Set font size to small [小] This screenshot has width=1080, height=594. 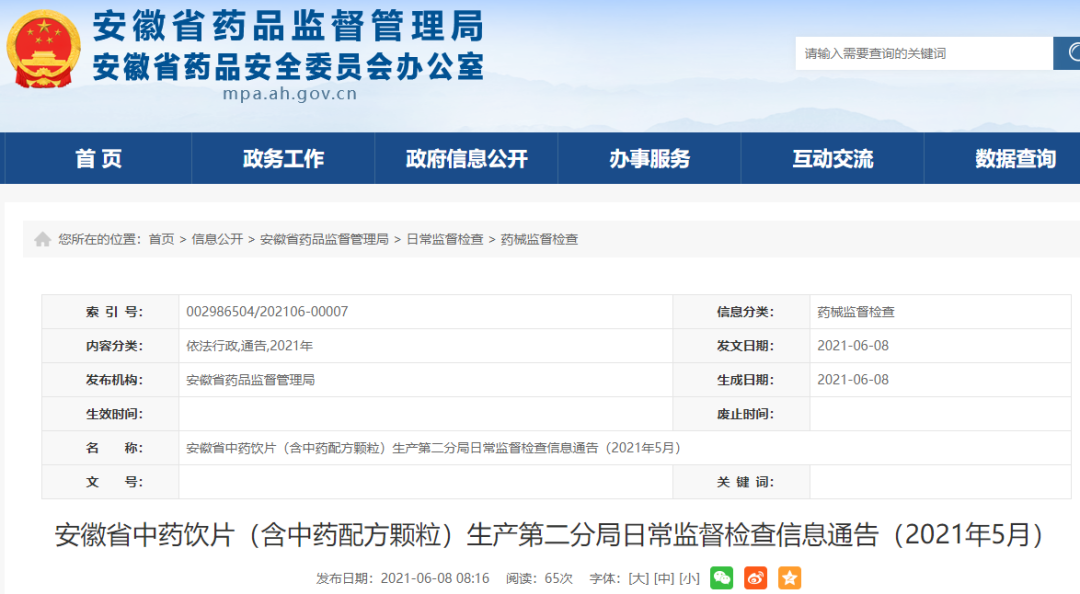coord(689,578)
